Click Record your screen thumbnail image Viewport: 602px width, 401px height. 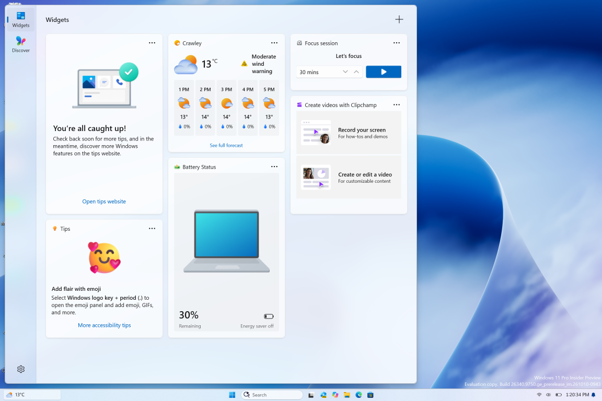click(316, 133)
